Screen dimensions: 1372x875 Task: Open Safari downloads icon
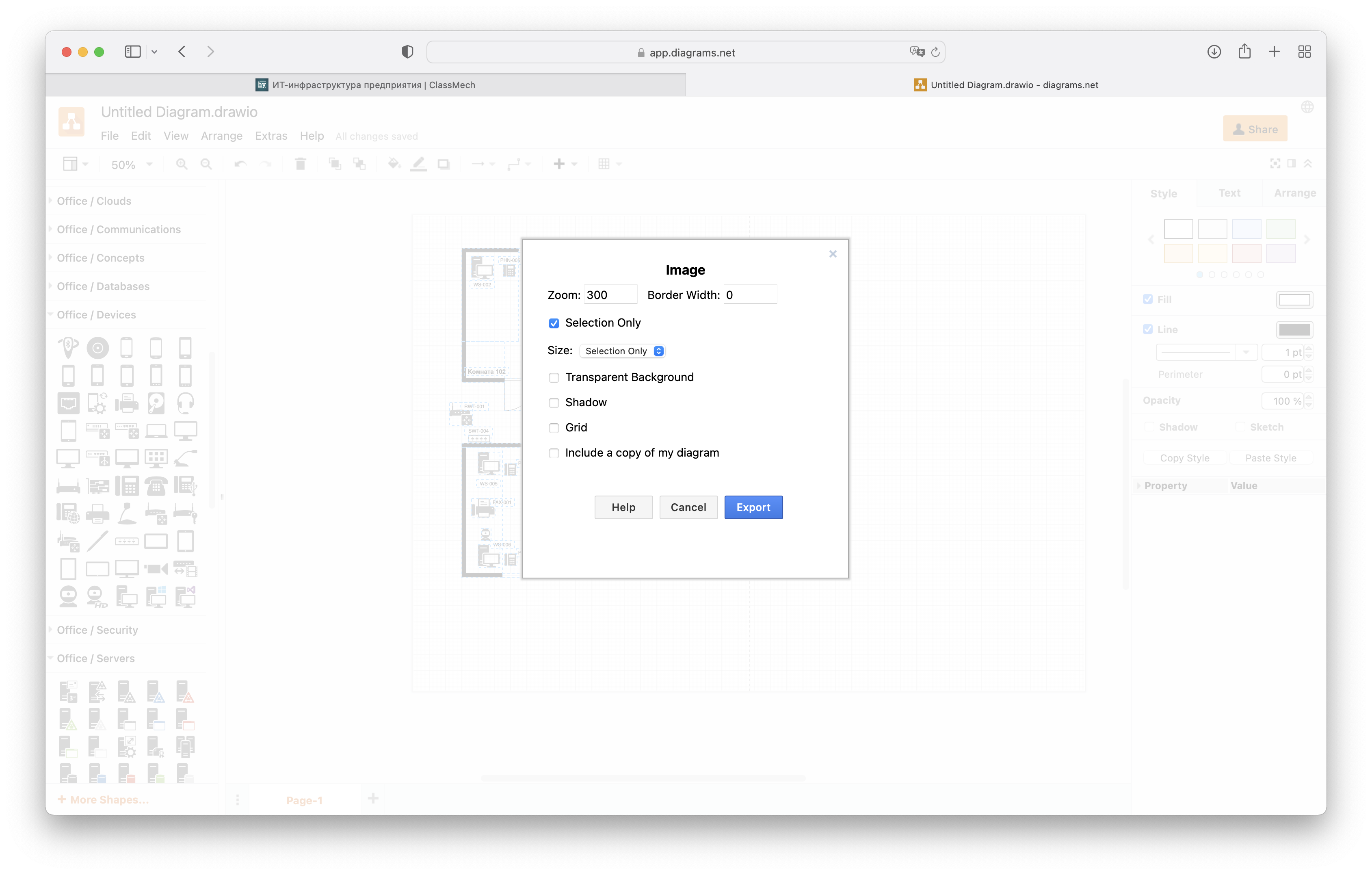1214,52
